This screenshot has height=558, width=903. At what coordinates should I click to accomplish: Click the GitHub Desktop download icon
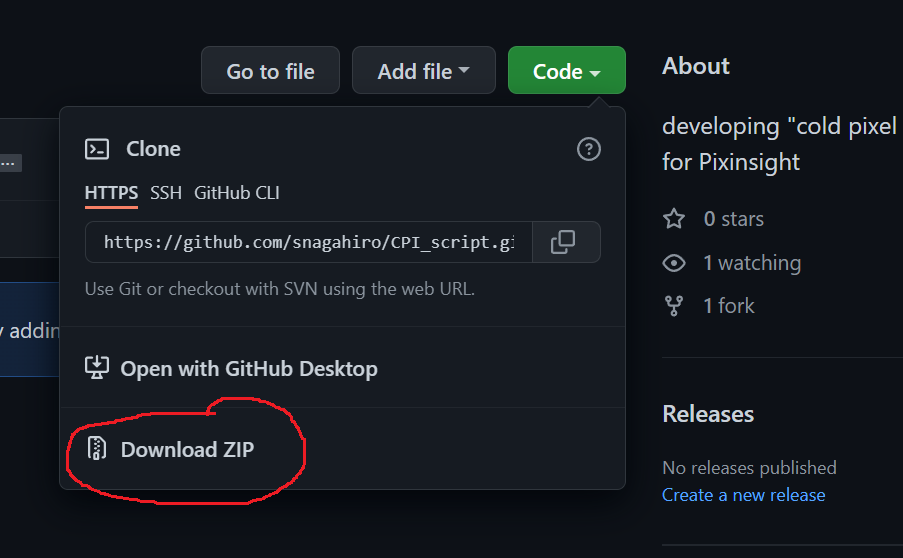[x=97, y=367]
